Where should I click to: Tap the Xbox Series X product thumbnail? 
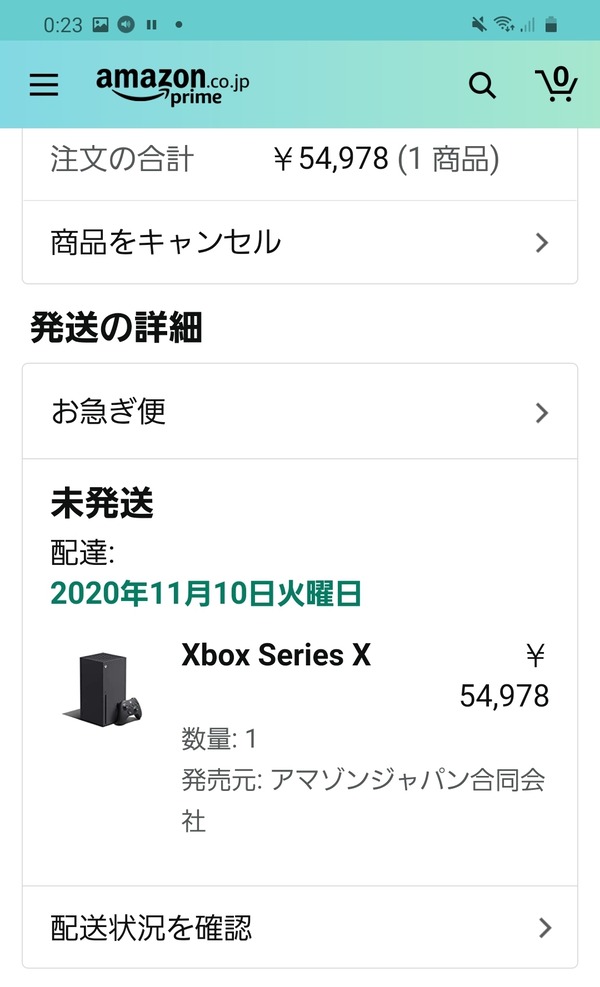[x=104, y=689]
